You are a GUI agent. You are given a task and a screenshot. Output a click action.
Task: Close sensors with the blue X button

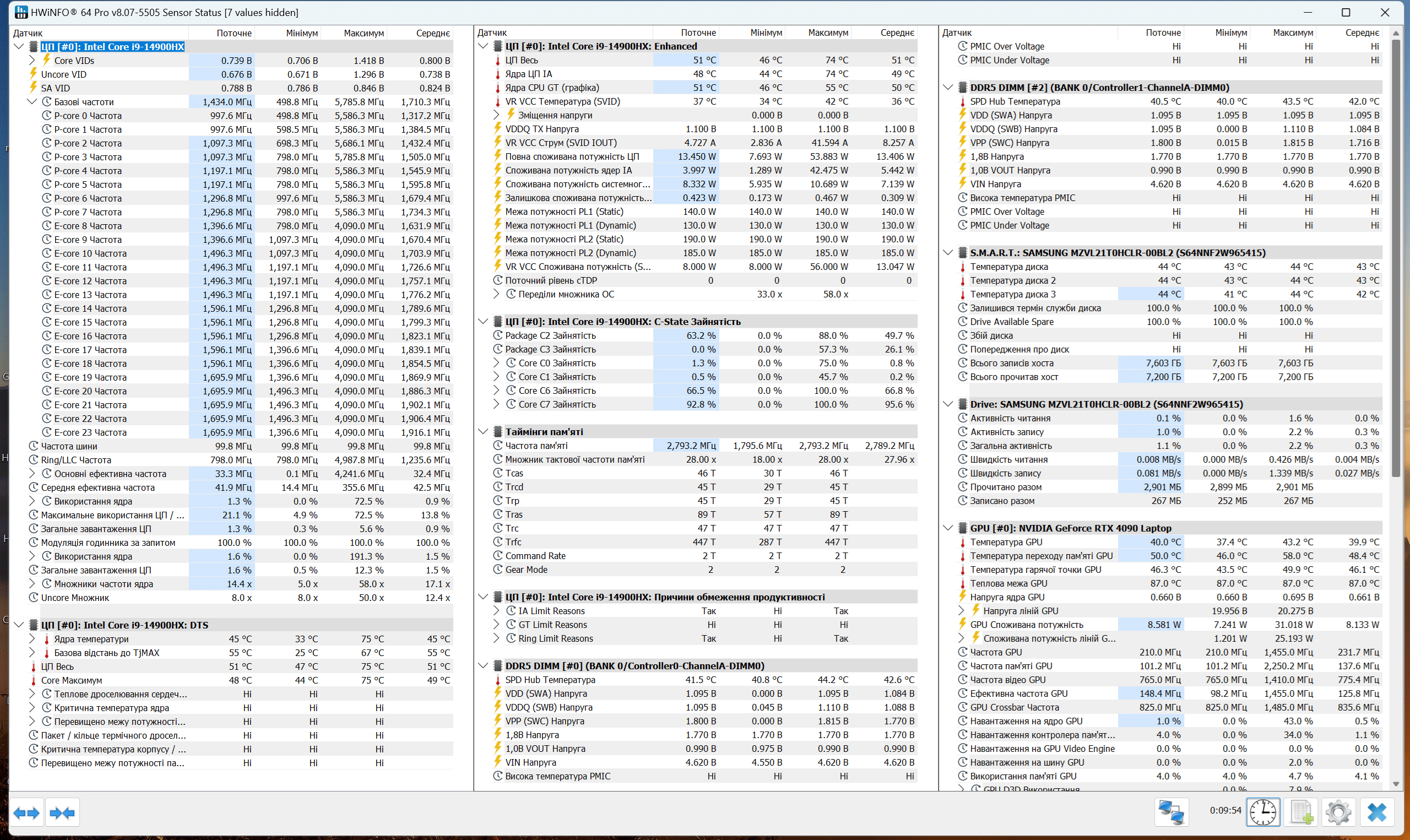pos(1376,813)
